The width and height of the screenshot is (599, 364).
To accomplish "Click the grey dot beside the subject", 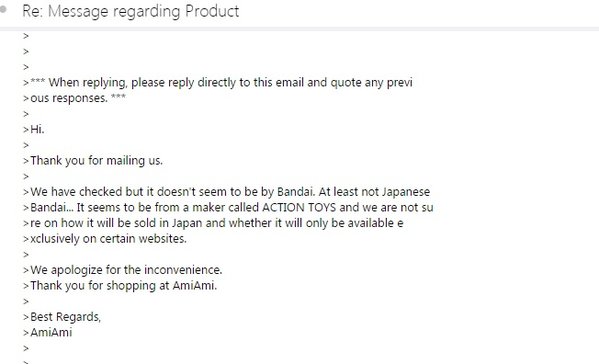I will pyautogui.click(x=3, y=9).
